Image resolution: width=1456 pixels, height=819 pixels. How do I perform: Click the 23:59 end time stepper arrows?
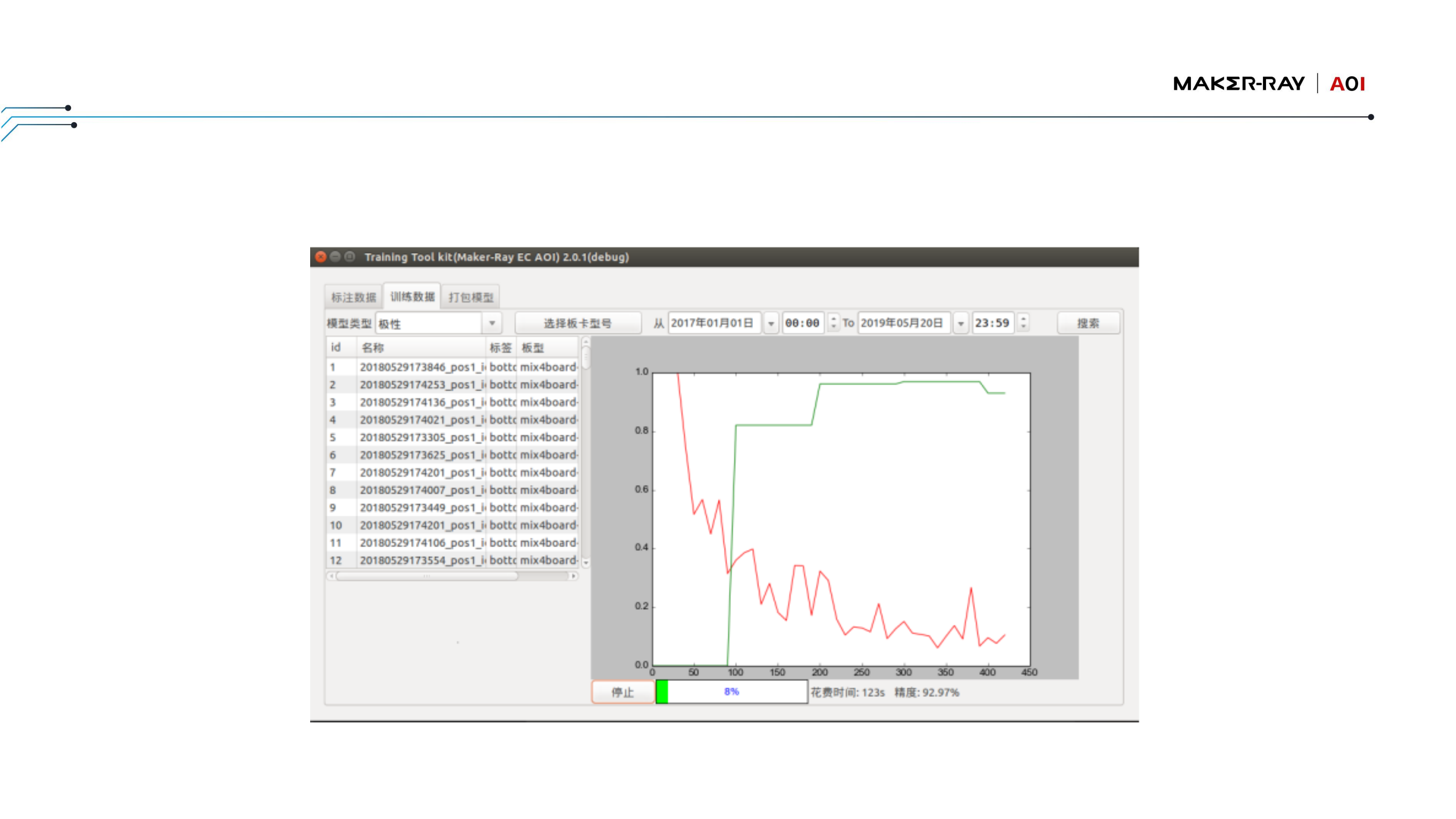[1023, 323]
